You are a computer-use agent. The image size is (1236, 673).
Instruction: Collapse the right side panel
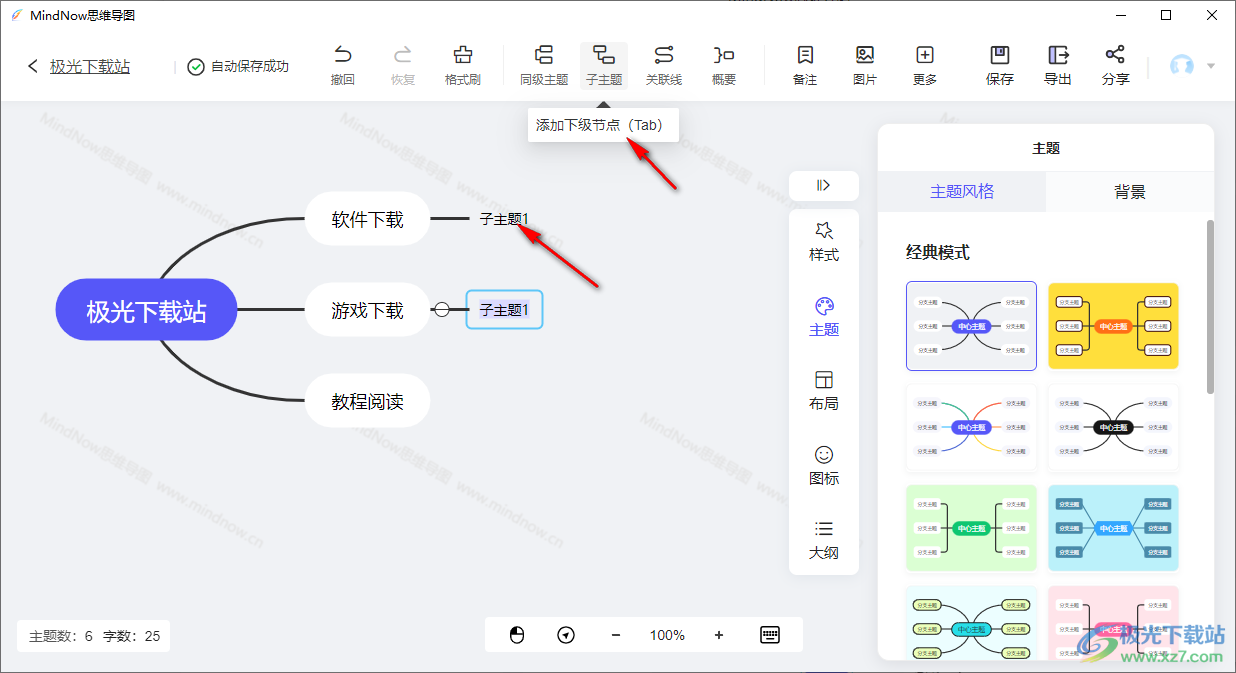point(824,185)
